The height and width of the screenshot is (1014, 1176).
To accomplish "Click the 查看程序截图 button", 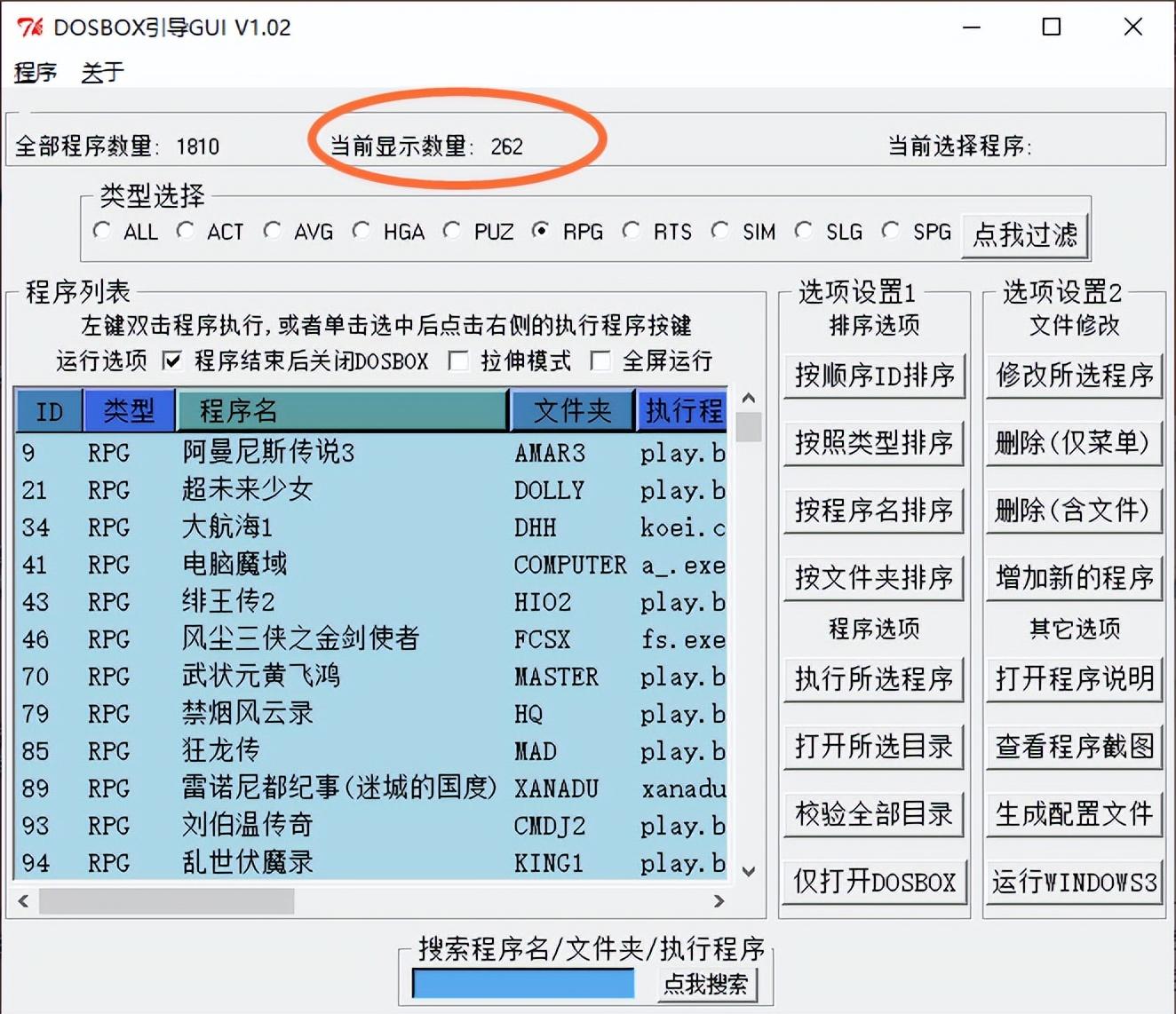I will (1074, 747).
